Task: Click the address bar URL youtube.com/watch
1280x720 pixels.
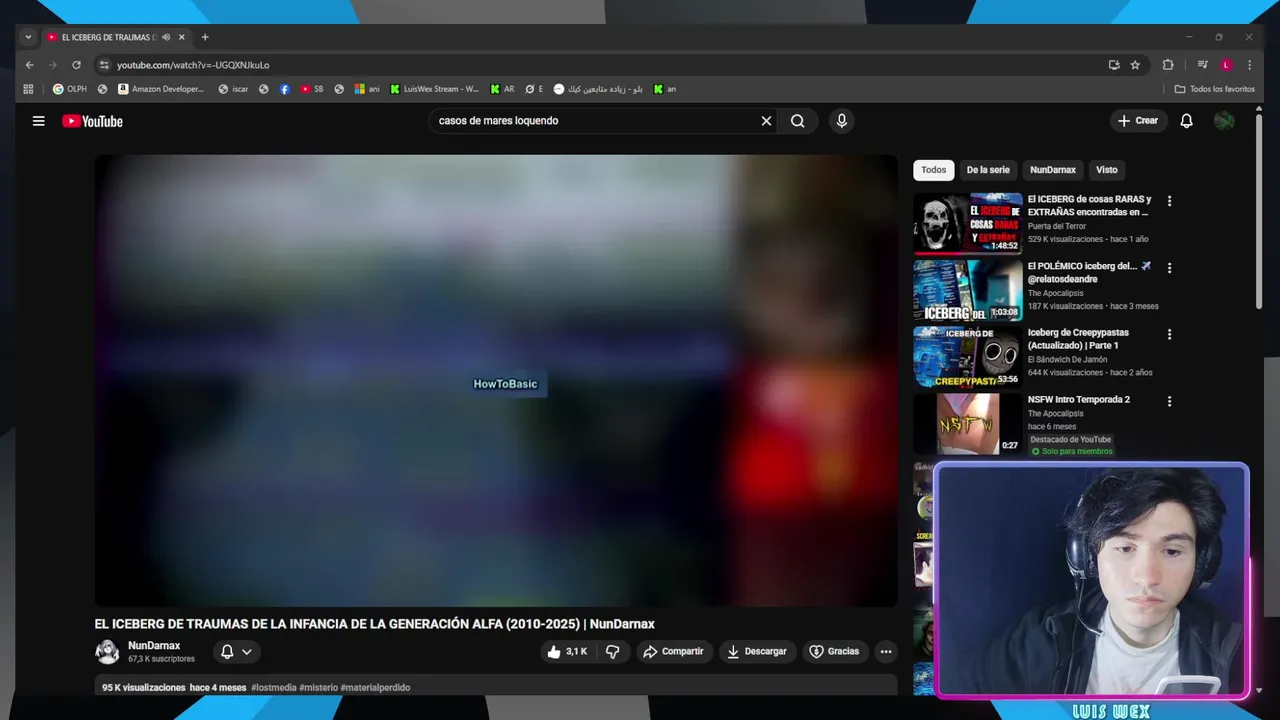Action: click(193, 65)
